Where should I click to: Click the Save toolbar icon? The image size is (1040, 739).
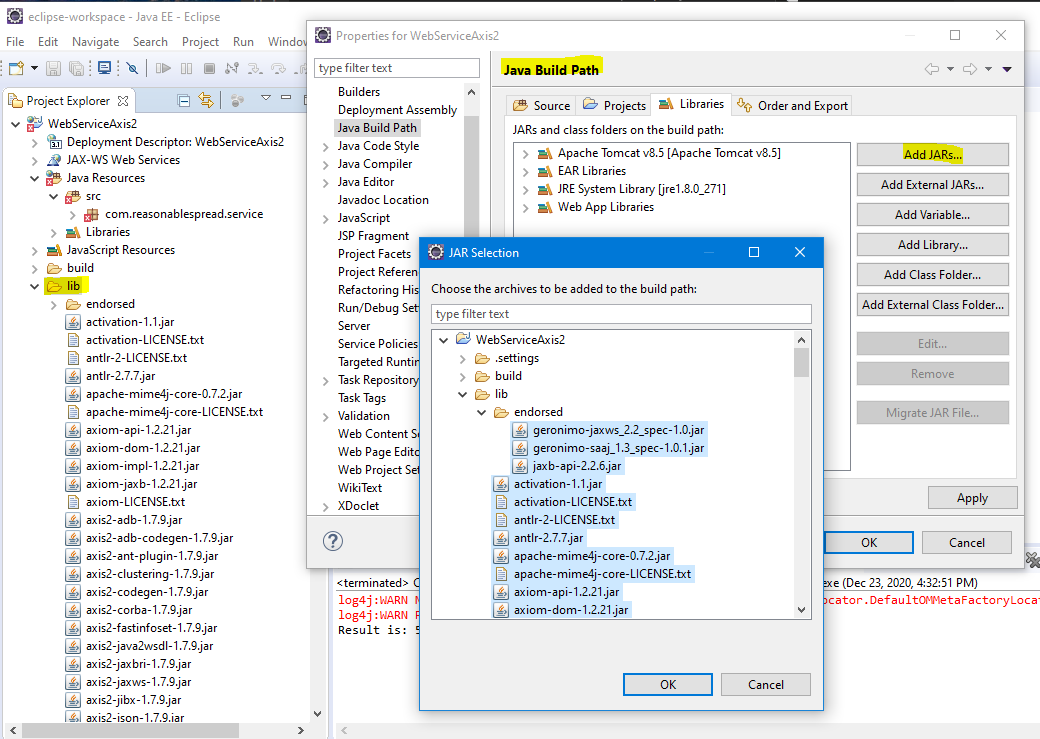coord(54,68)
